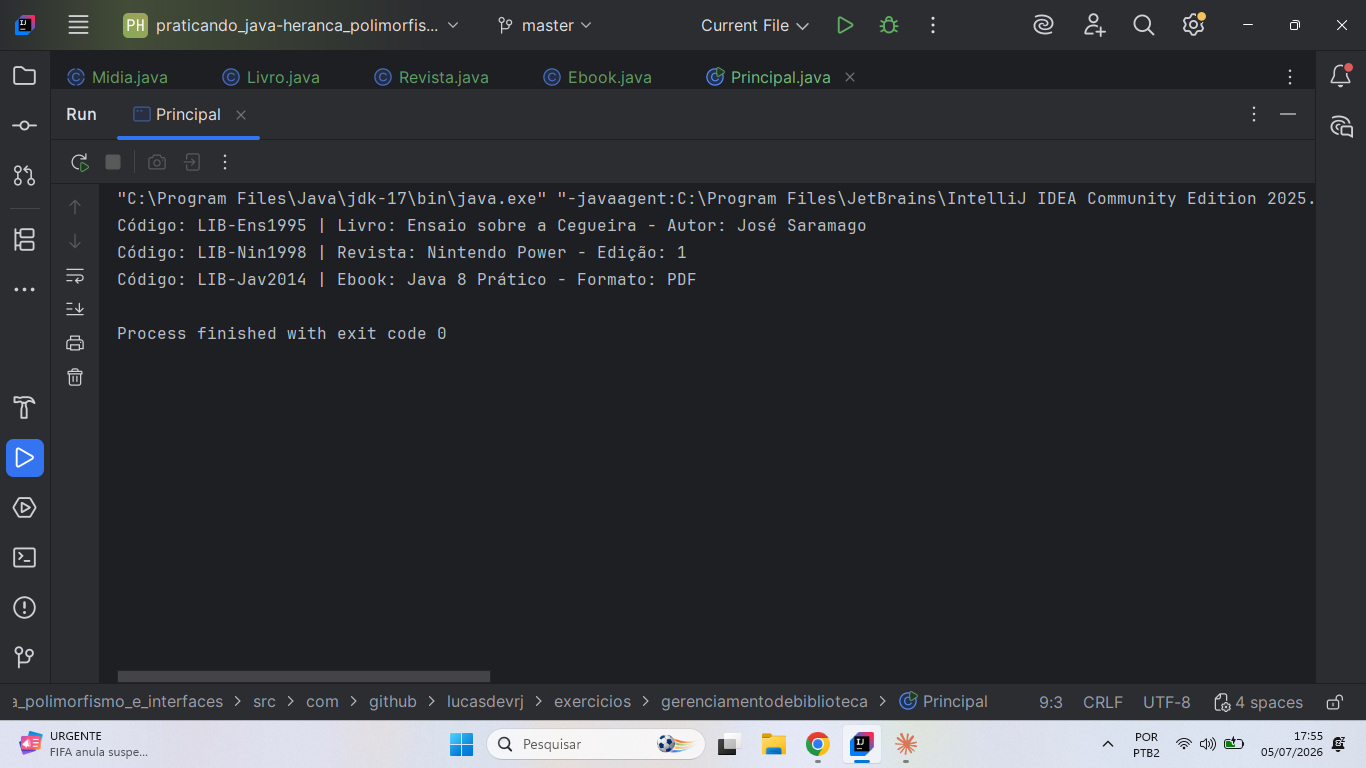Open project name dropdown
The height and width of the screenshot is (768, 1366).
click(292, 25)
